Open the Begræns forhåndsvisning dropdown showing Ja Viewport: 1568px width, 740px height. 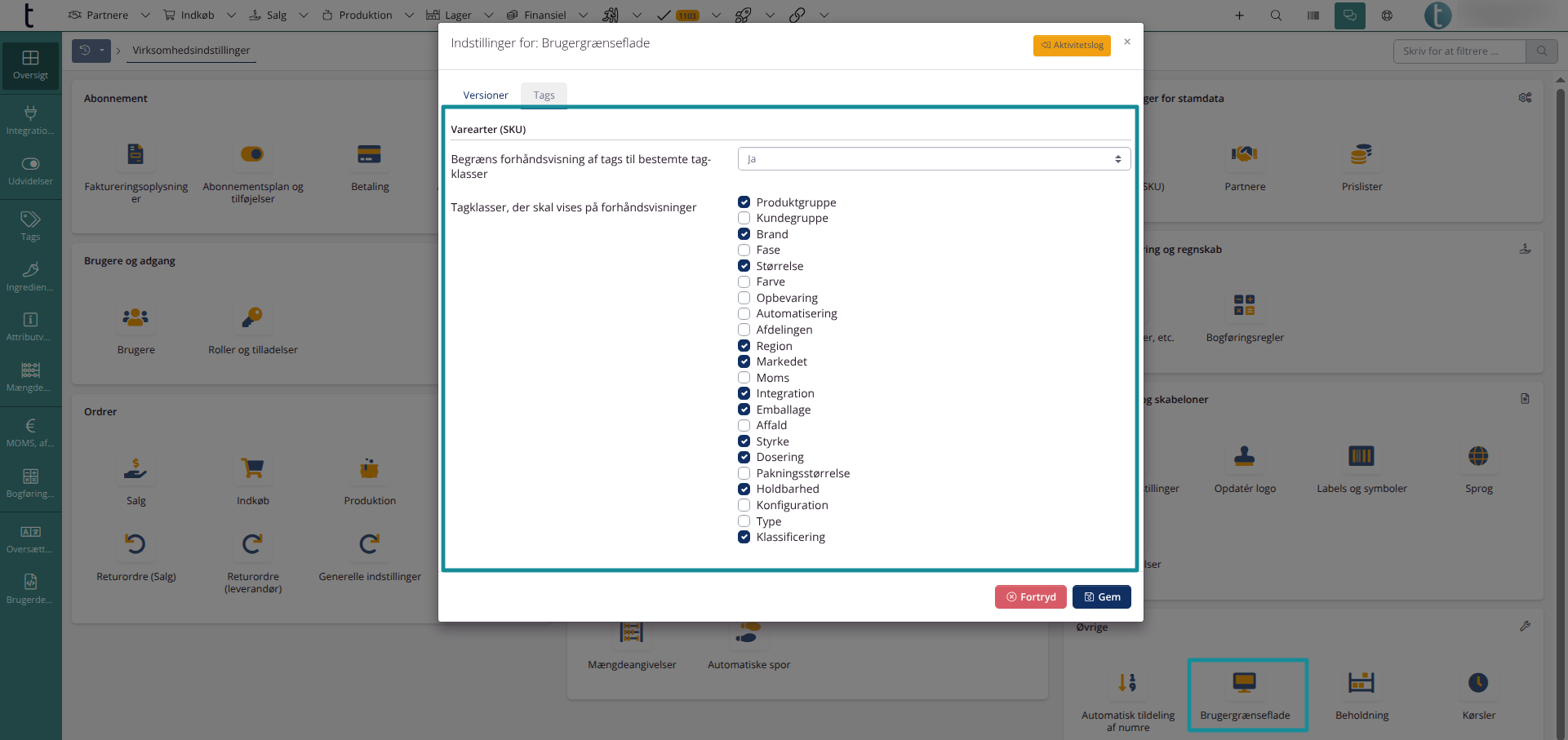pos(934,159)
